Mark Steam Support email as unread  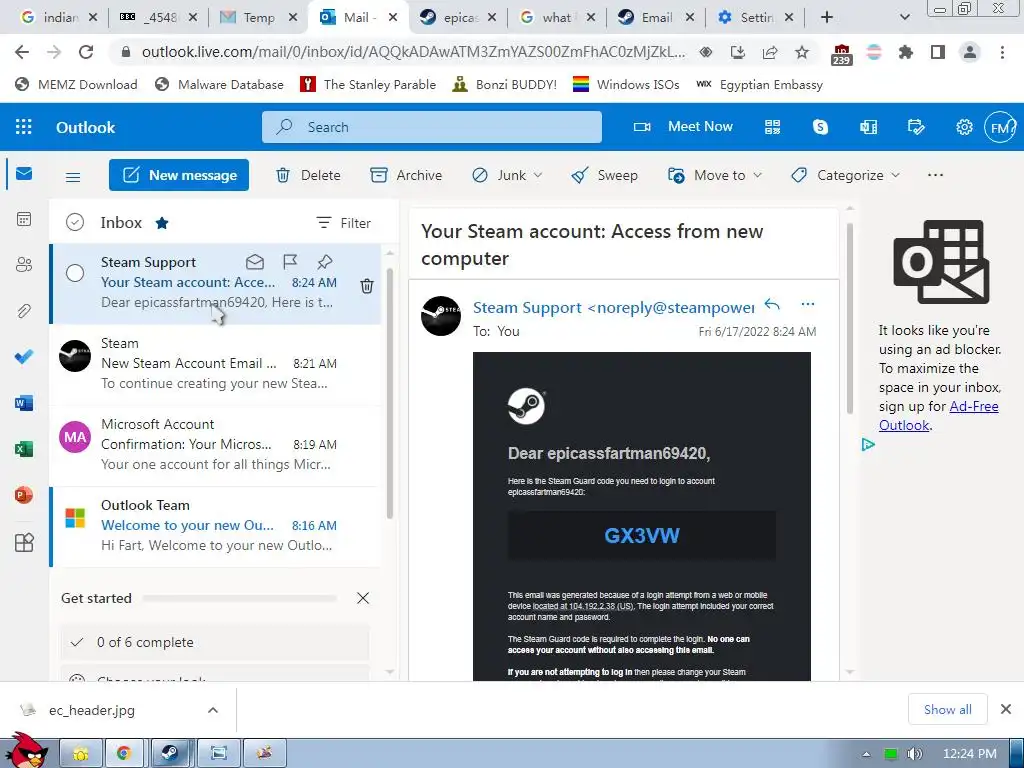click(x=255, y=263)
